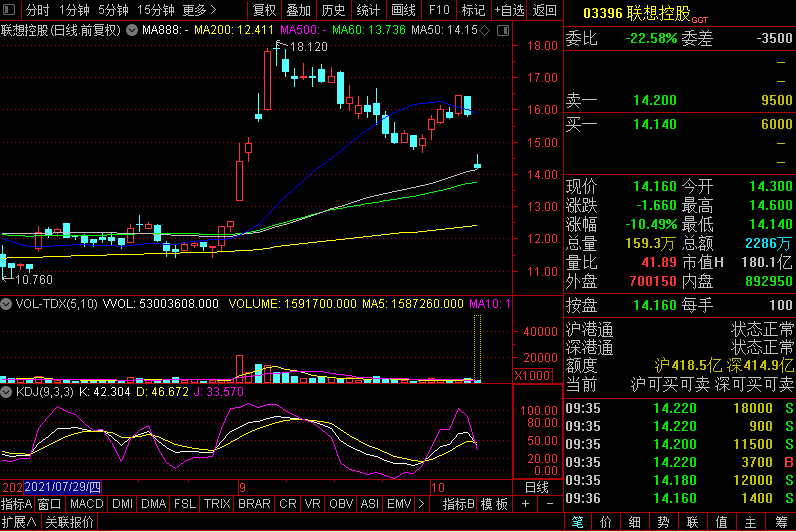Click the 复权 adjustment button
Screen dimensions: 796x532
click(x=264, y=10)
